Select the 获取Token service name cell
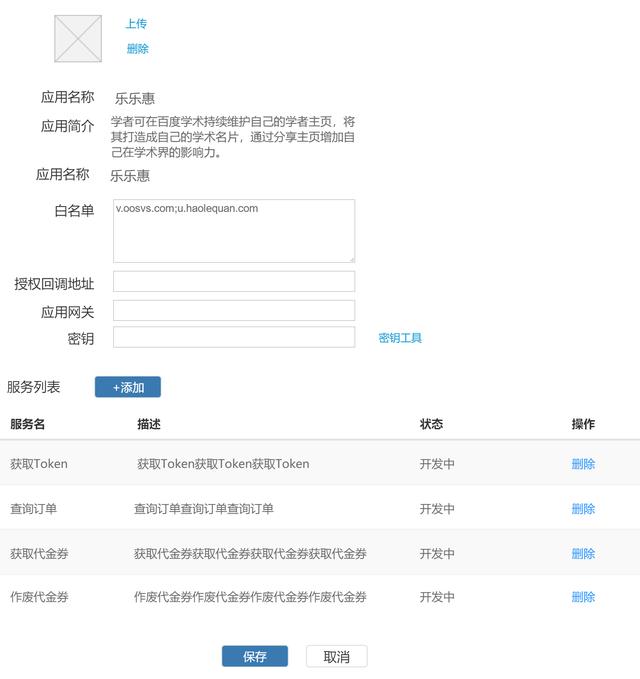Screen dimensions: 640x679 (39, 464)
